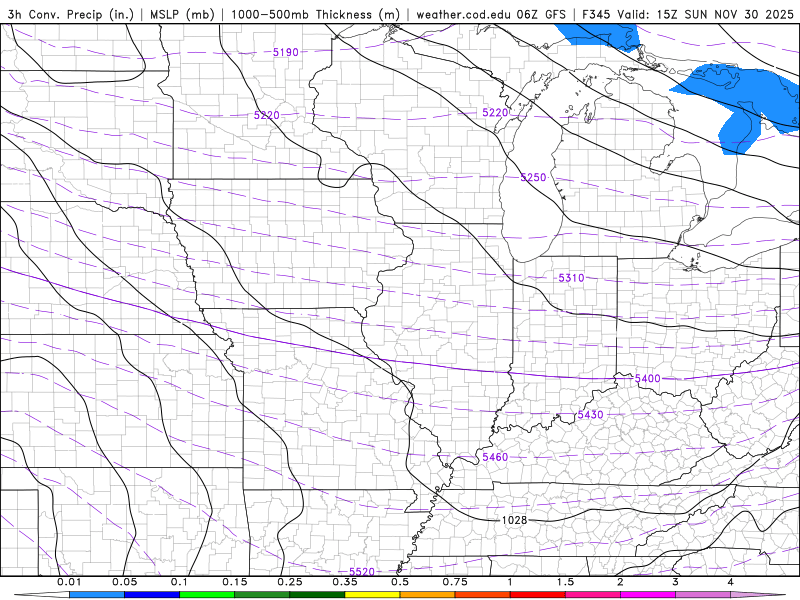
Task: Click the 5430 thickness contour label
Action: (x=590, y=415)
